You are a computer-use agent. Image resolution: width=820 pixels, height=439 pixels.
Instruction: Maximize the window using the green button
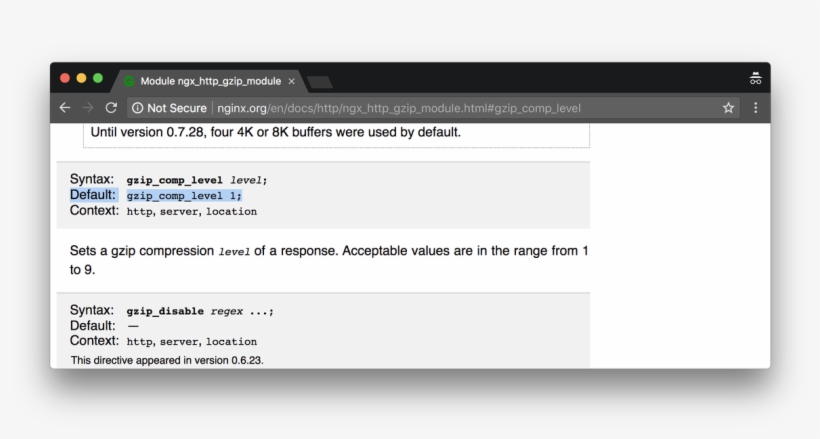tap(98, 78)
